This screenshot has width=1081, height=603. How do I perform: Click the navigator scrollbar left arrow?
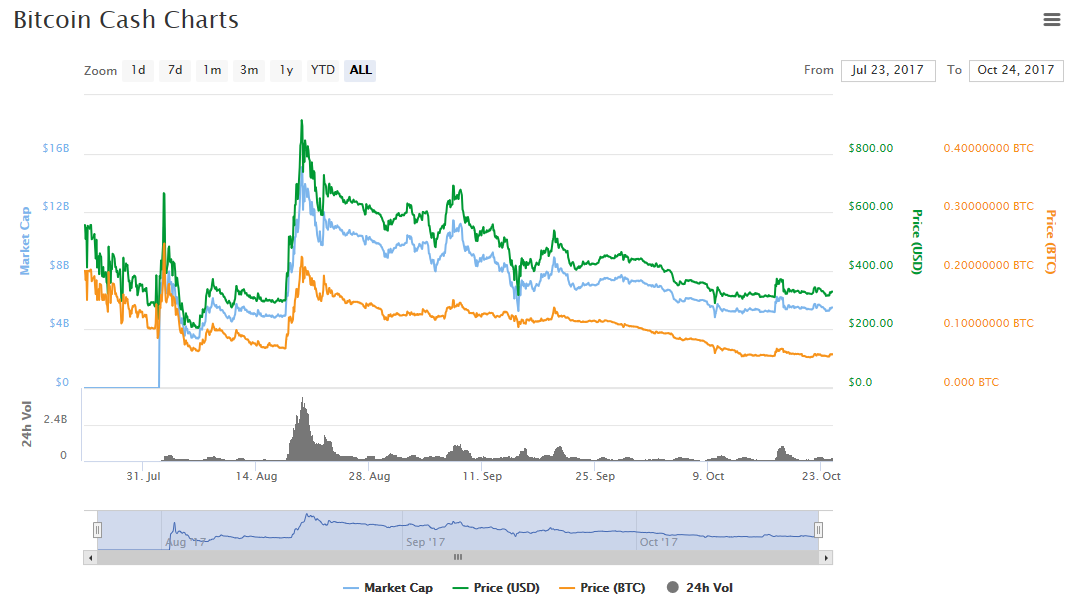coord(90,558)
